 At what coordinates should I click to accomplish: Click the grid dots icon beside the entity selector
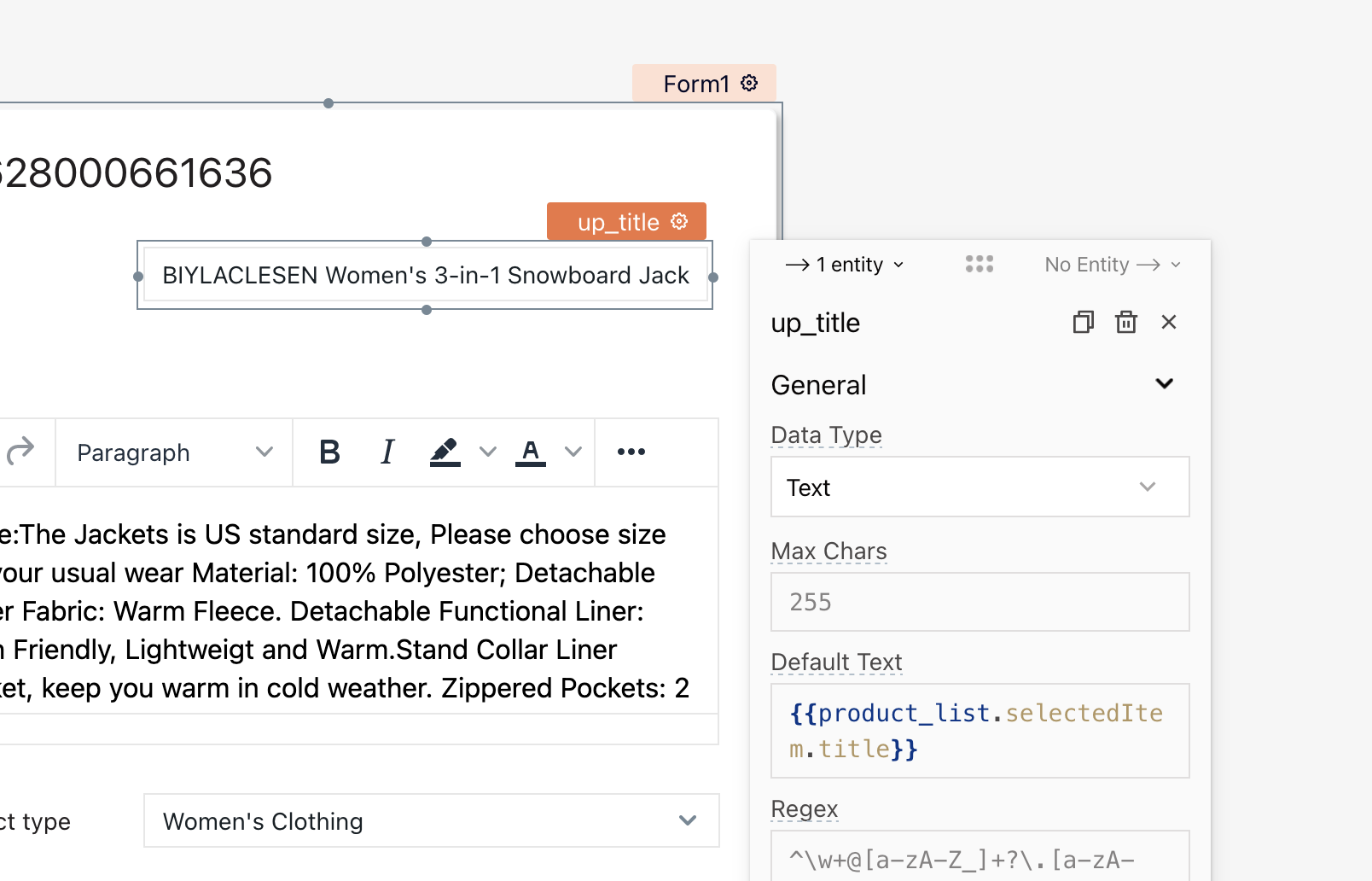click(x=979, y=264)
